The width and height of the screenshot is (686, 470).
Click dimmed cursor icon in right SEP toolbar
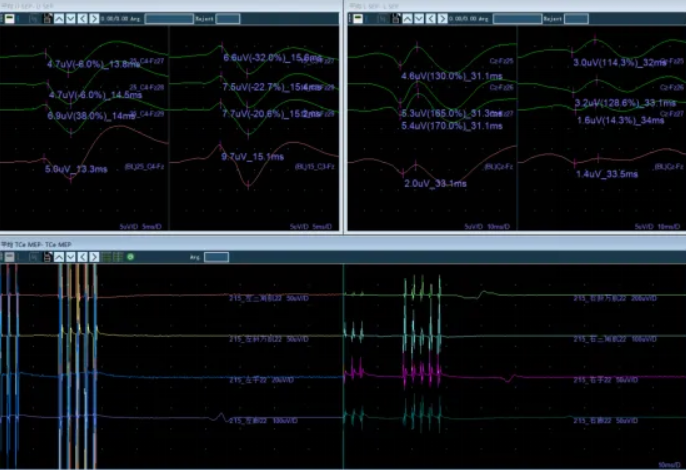382,18
